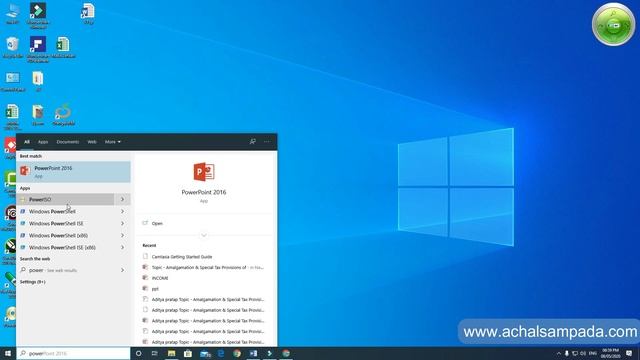Viewport: 640px width, 360px height.
Task: Select Recycle Bin desktop icon
Action: (13, 47)
